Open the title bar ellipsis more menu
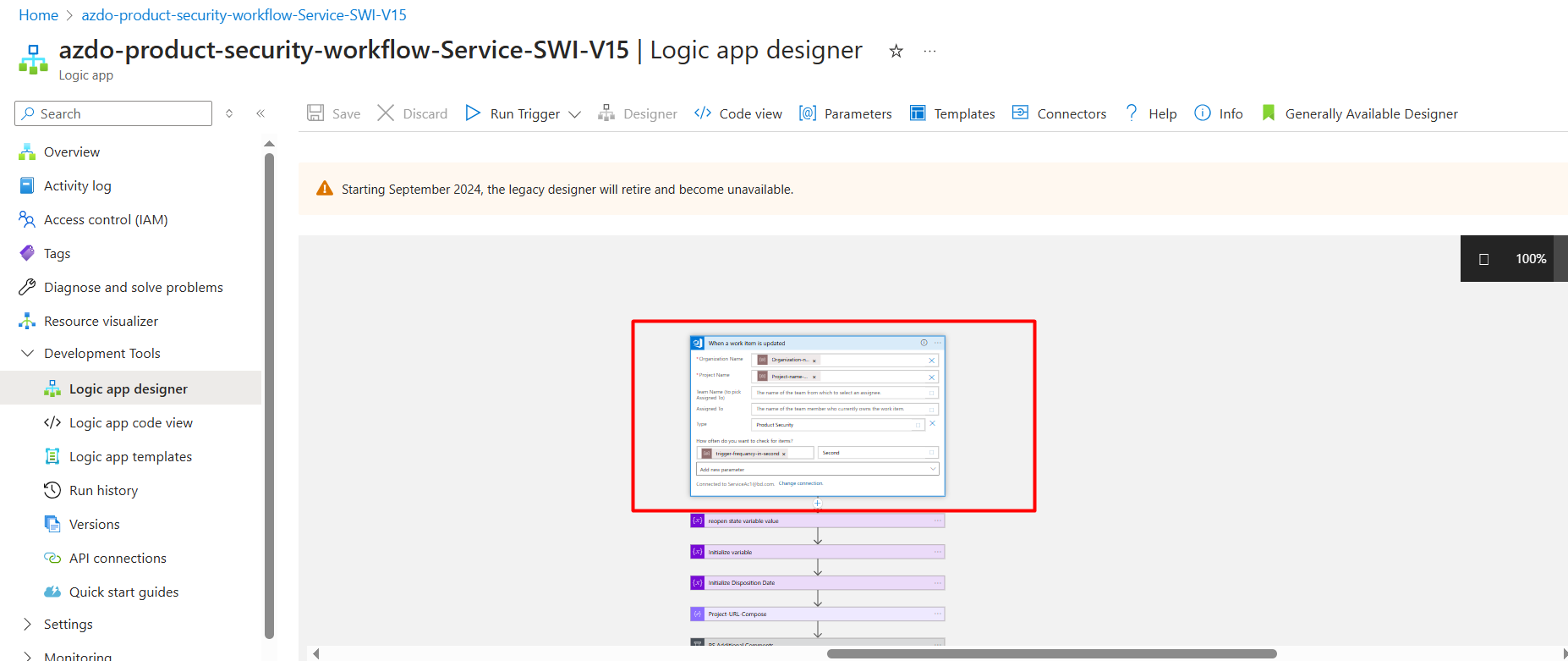 [929, 52]
